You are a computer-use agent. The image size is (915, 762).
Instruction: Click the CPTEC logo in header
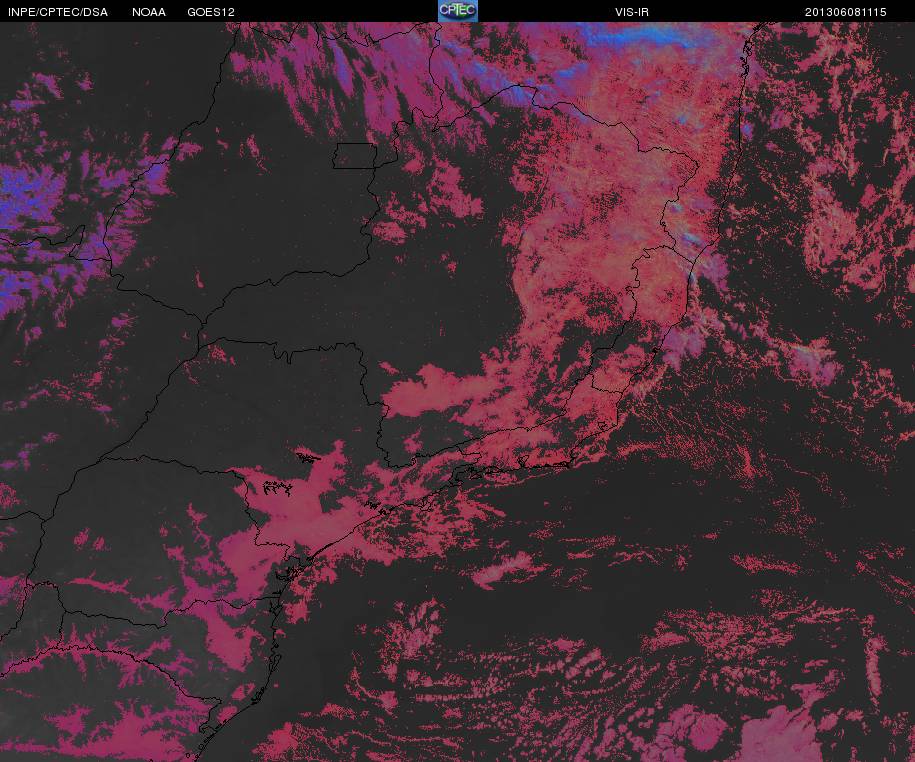pyautogui.click(x=458, y=11)
